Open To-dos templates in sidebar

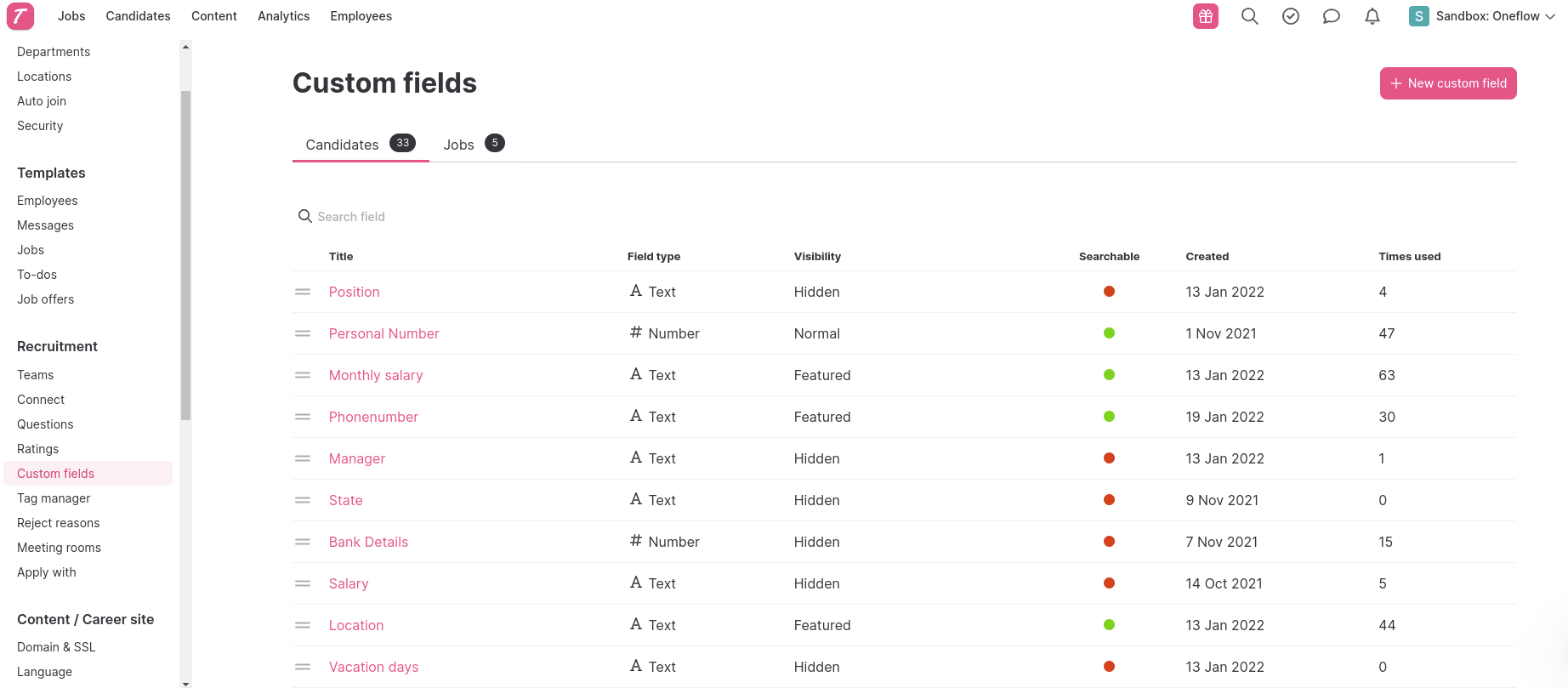coord(37,275)
